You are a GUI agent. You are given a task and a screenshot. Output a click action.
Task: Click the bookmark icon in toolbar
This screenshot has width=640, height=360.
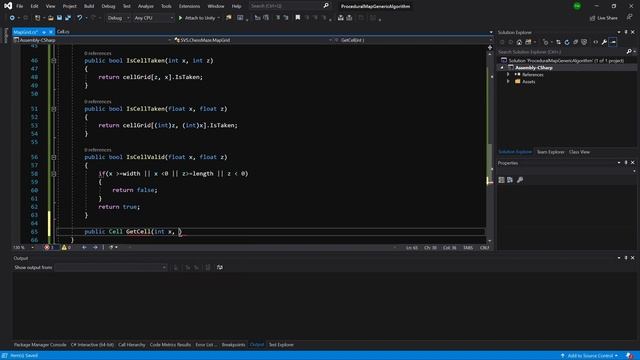298,18
